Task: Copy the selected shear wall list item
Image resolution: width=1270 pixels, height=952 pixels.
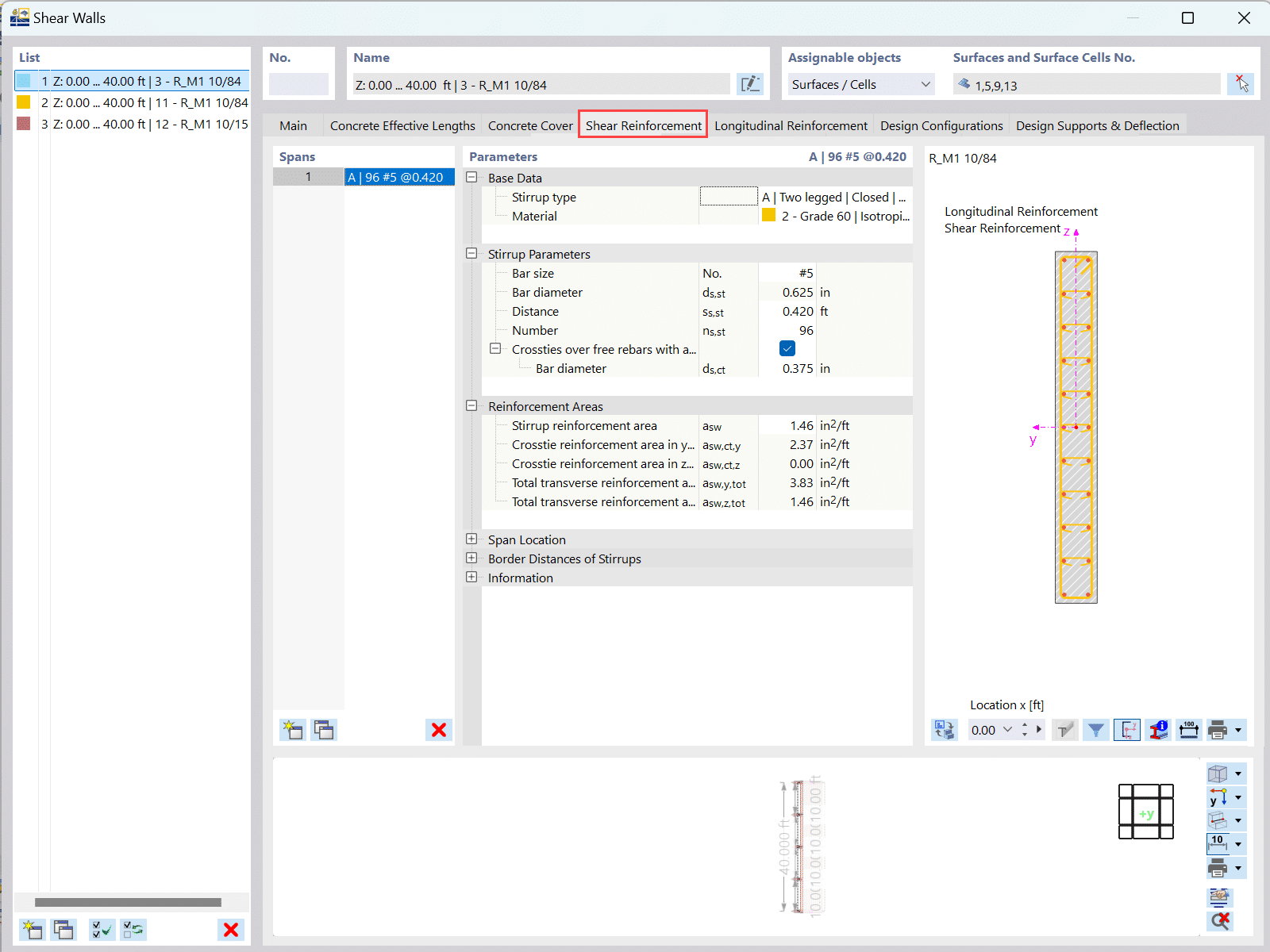Action: [63, 929]
